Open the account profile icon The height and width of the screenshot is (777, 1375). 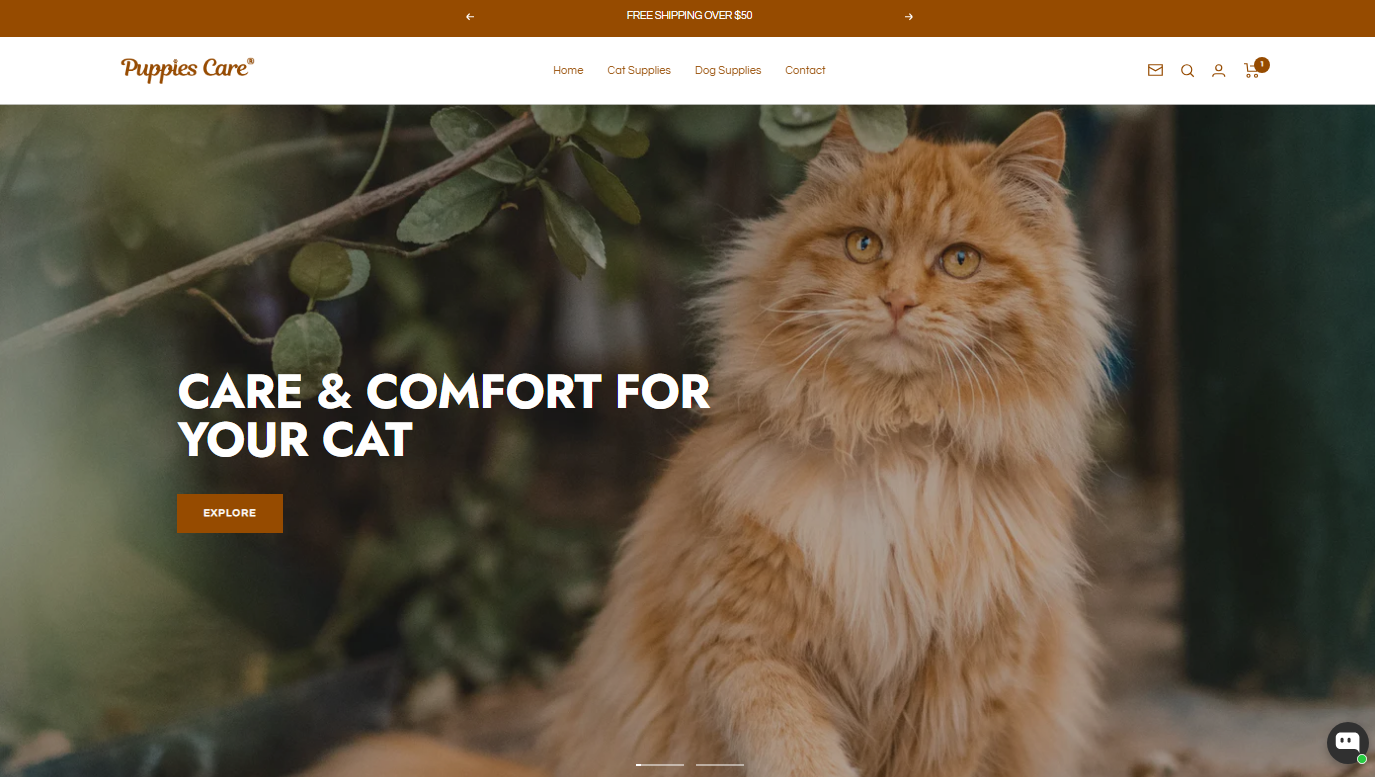click(x=1218, y=70)
